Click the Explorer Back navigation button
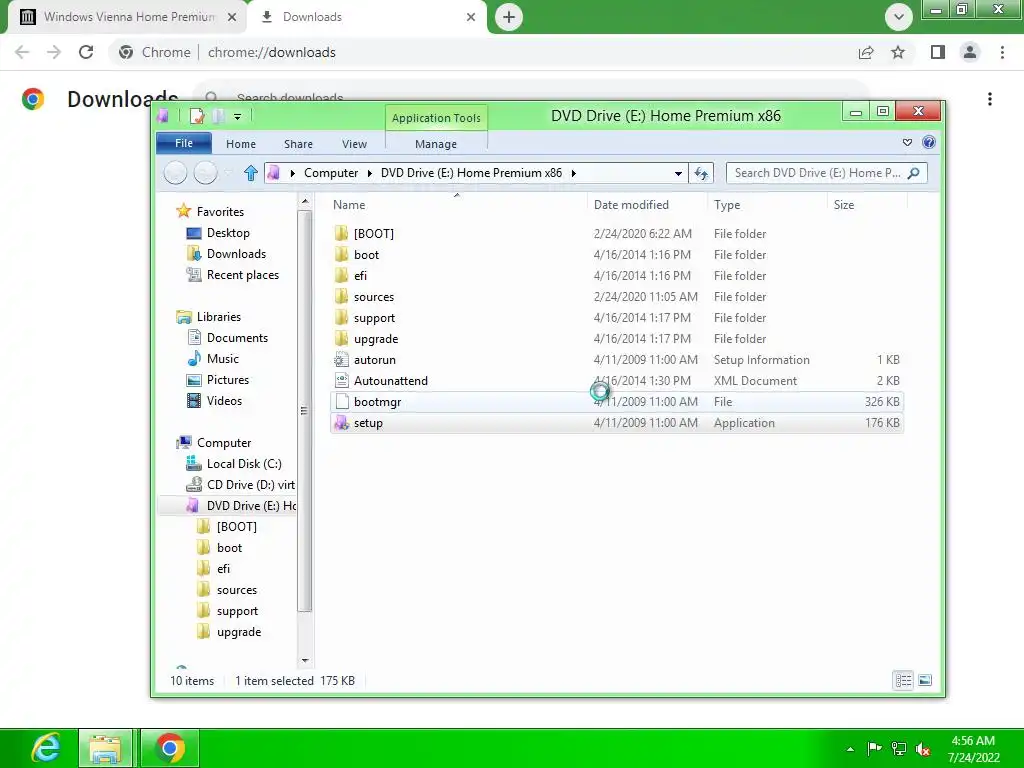This screenshot has height=768, width=1024. (x=175, y=173)
